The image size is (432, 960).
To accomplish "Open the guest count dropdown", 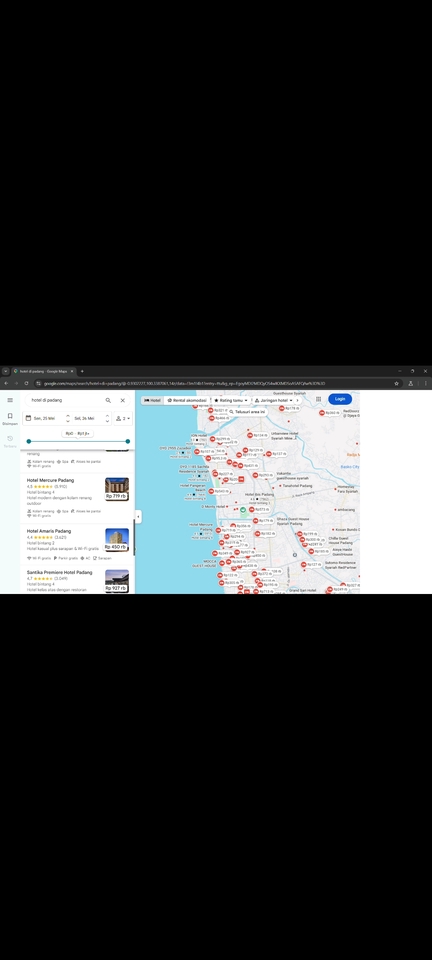I will point(123,418).
